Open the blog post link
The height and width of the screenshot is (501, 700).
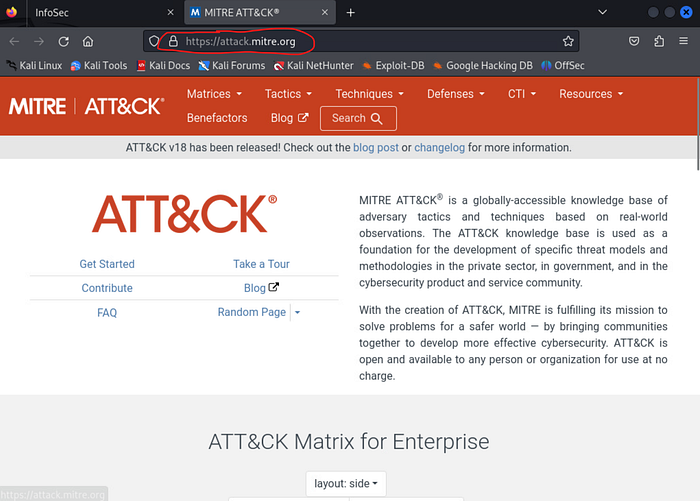coord(375,148)
